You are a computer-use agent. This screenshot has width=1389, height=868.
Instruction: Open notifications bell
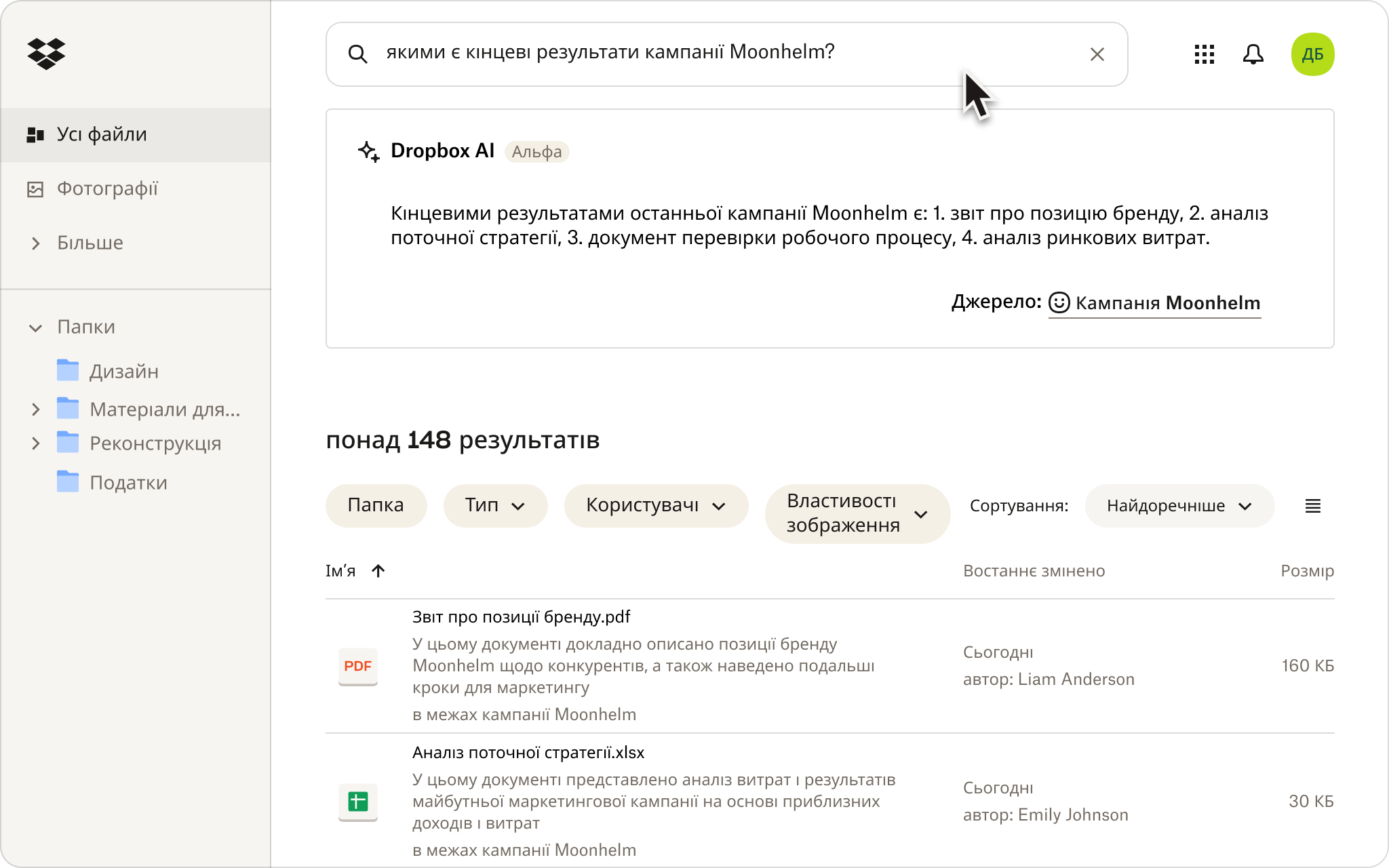(x=1253, y=54)
